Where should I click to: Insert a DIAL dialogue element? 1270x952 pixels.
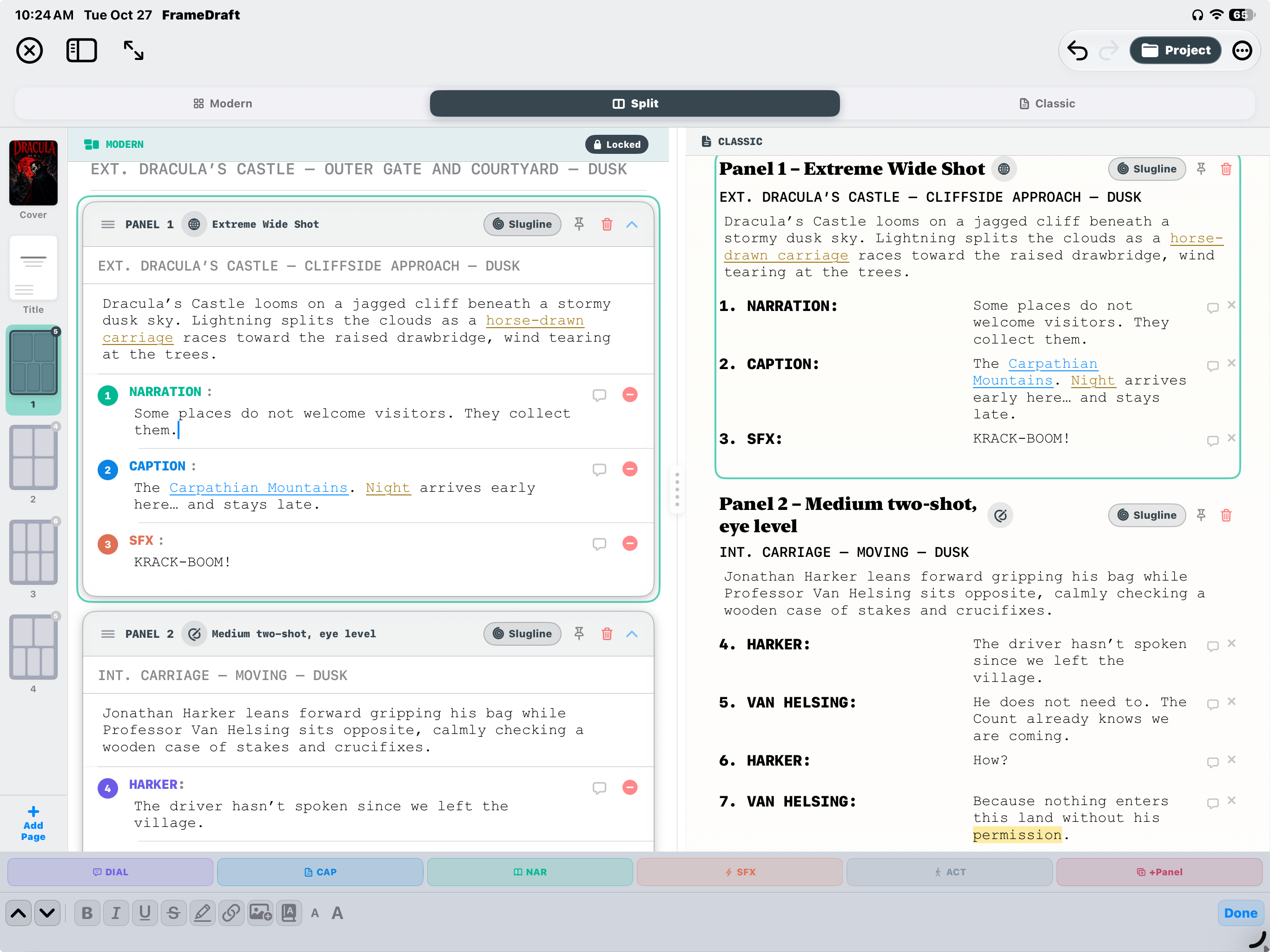pyautogui.click(x=110, y=872)
